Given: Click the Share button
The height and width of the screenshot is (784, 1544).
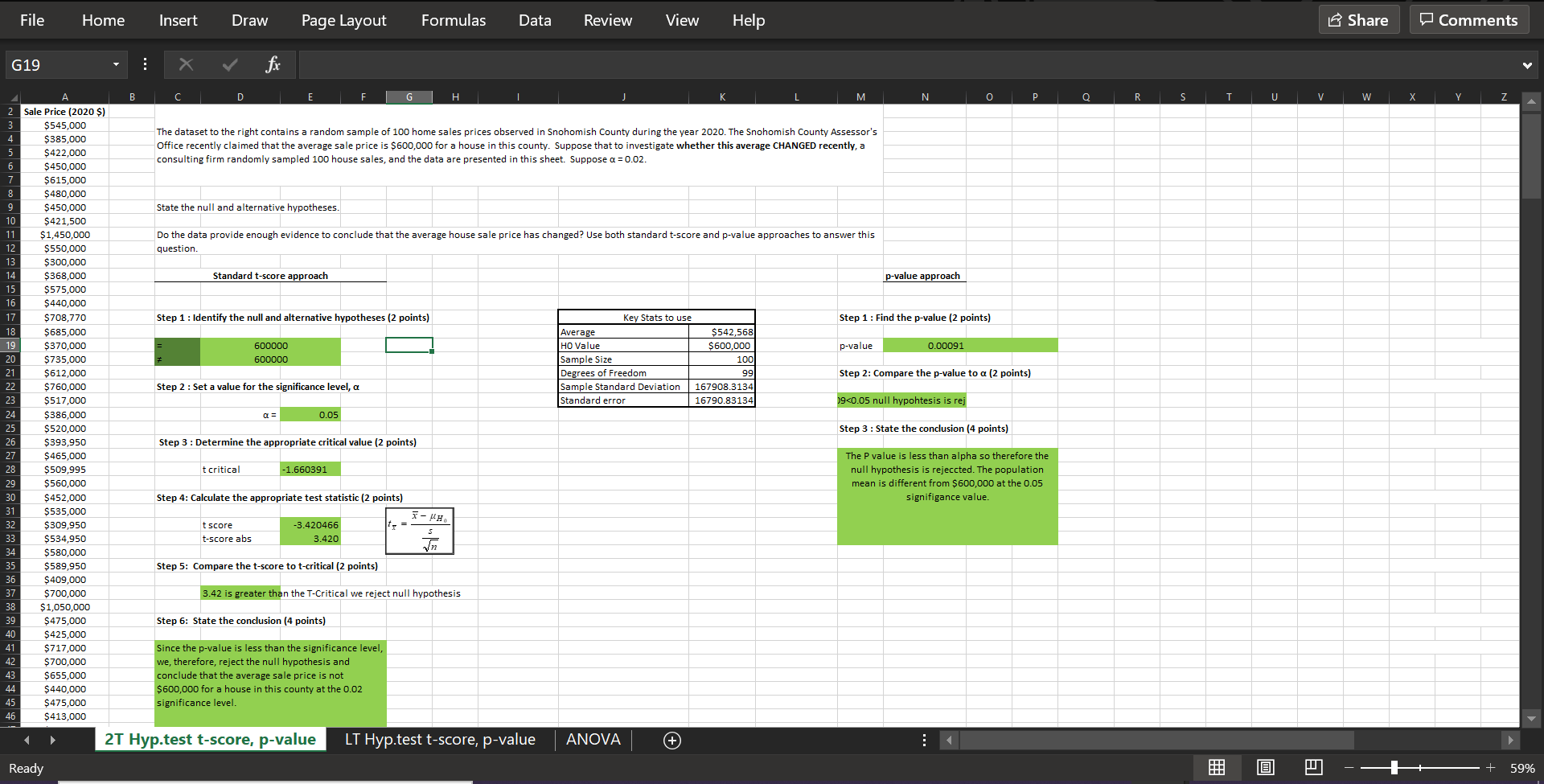Looking at the screenshot, I should coord(1358,19).
